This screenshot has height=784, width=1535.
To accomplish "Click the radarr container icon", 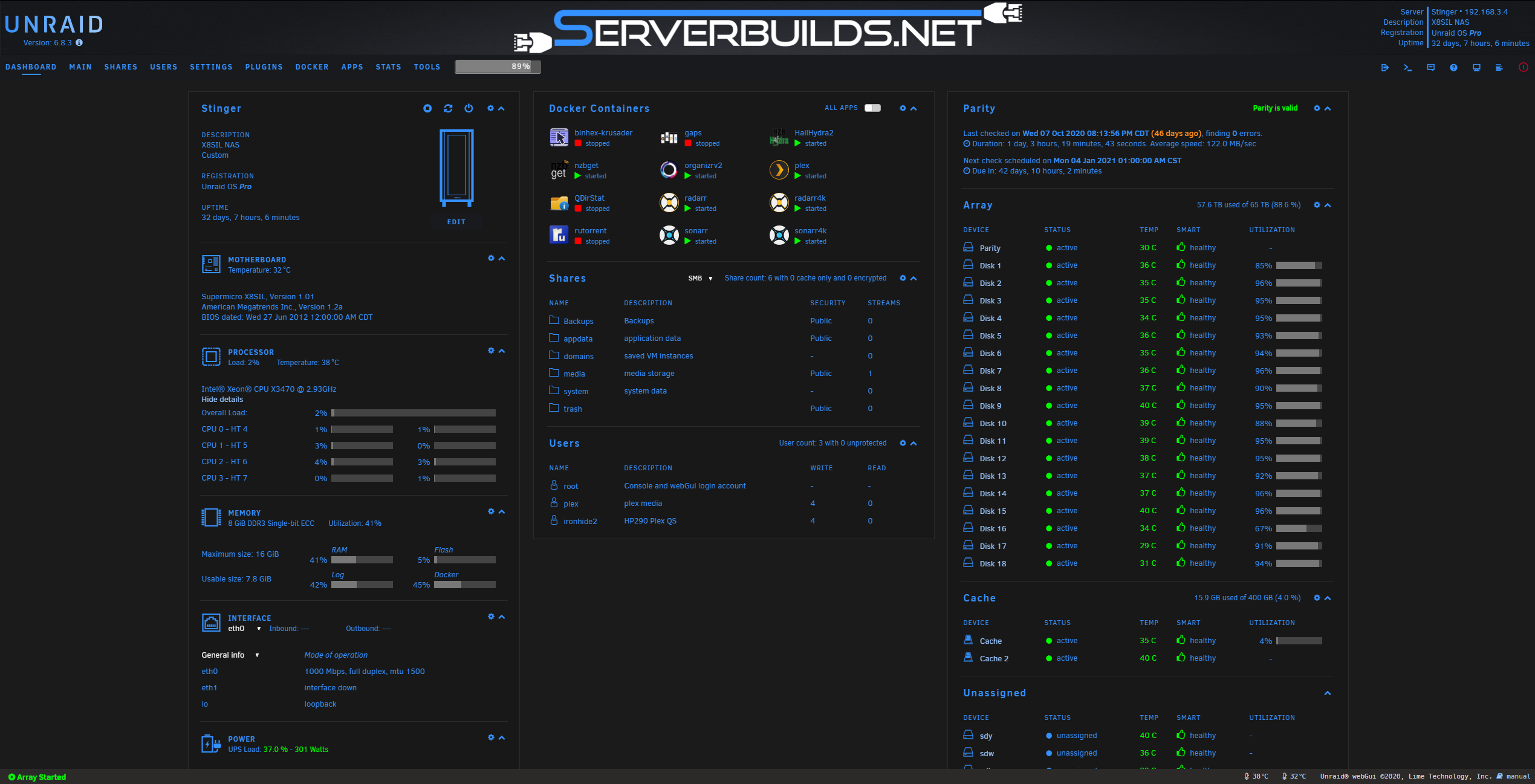I will 669,202.
